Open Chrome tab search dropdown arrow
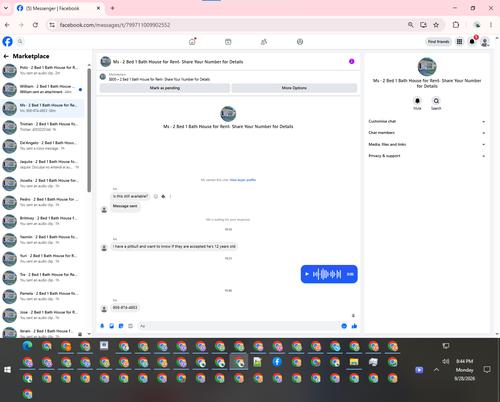 click(x=6, y=8)
